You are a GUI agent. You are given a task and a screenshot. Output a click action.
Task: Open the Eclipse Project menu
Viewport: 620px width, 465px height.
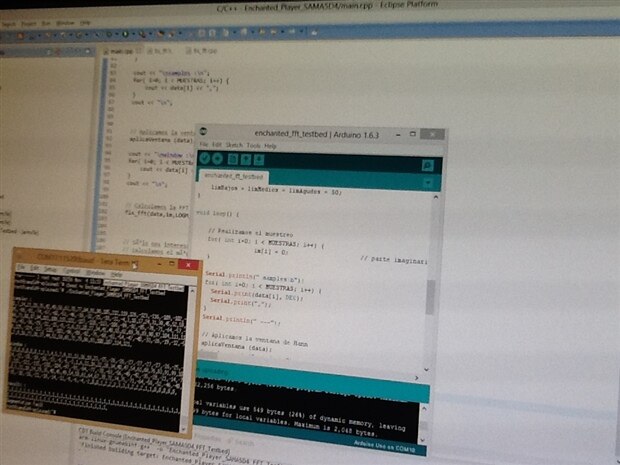[28, 24]
